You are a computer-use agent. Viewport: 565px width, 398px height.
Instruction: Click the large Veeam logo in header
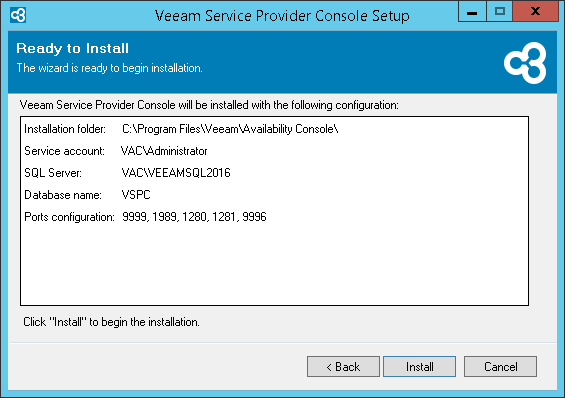[x=525, y=63]
